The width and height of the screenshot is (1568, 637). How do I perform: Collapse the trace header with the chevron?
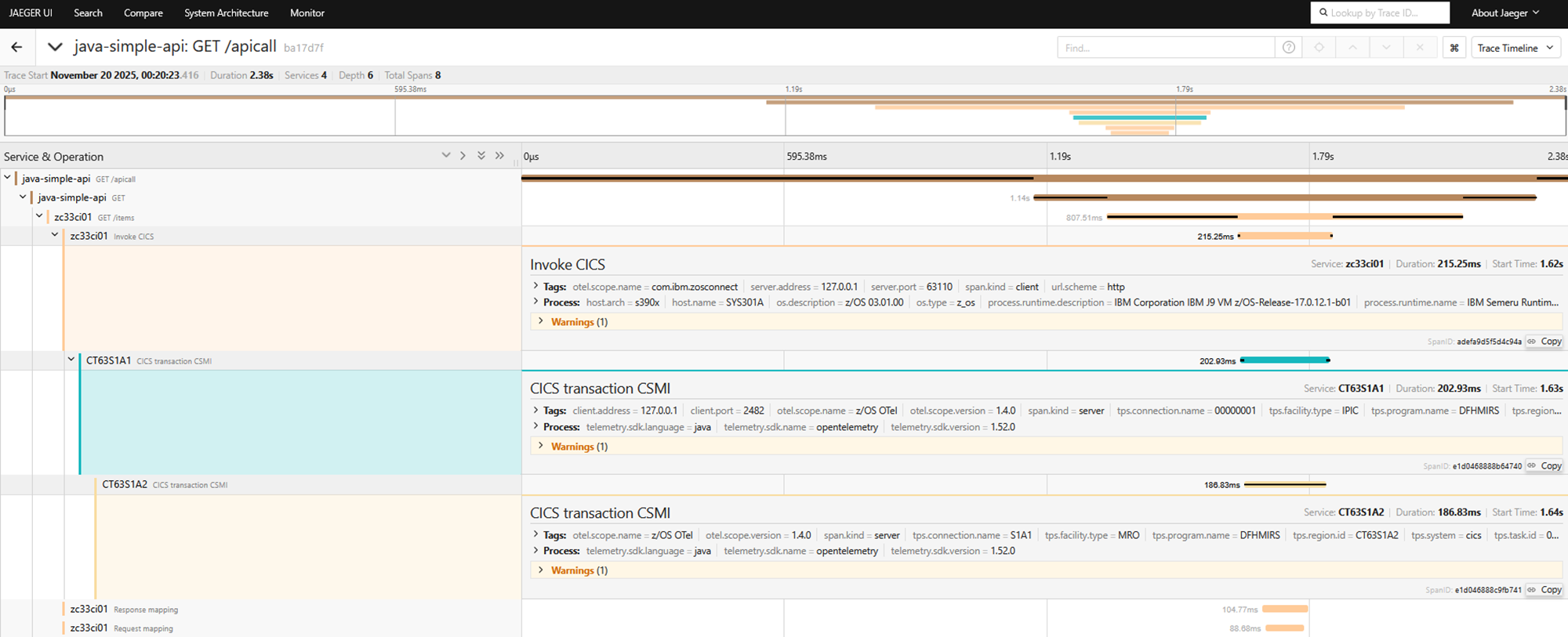point(55,47)
